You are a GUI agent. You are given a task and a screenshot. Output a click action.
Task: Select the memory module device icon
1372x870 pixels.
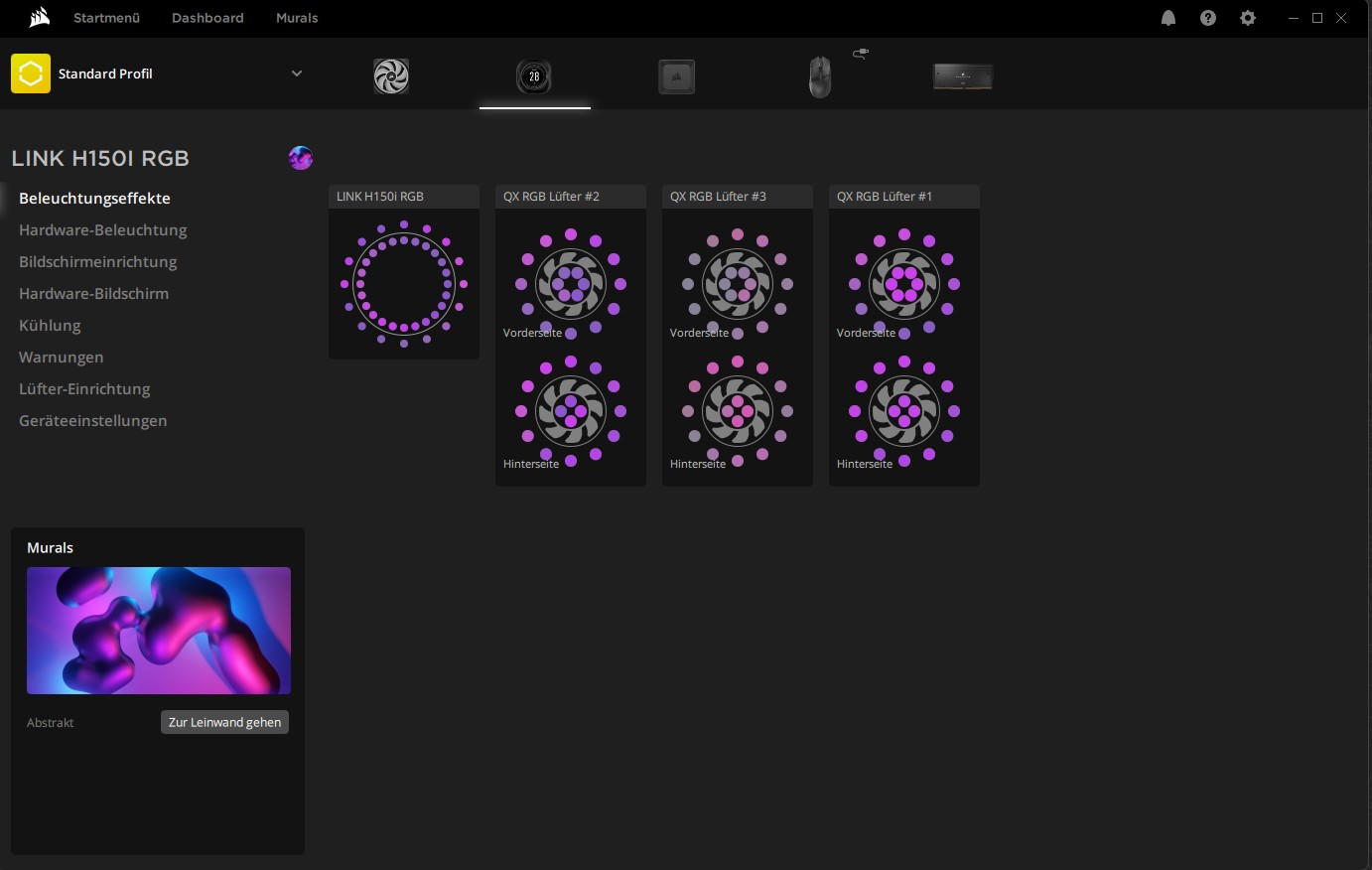click(x=962, y=76)
